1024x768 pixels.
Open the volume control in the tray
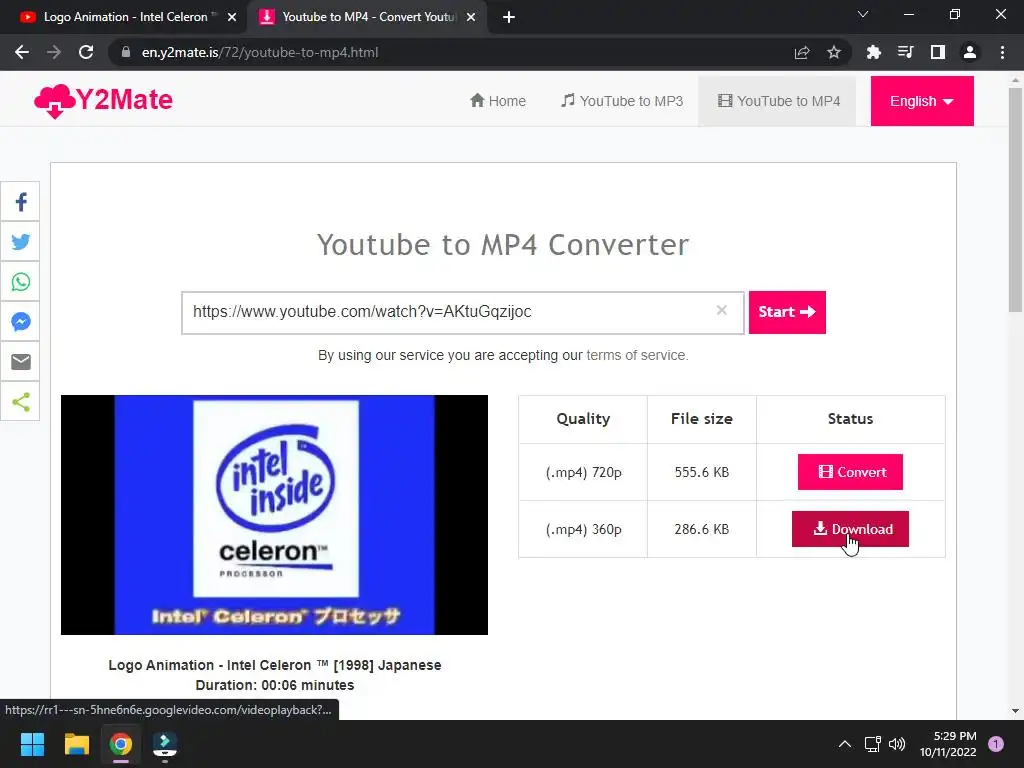[897, 744]
